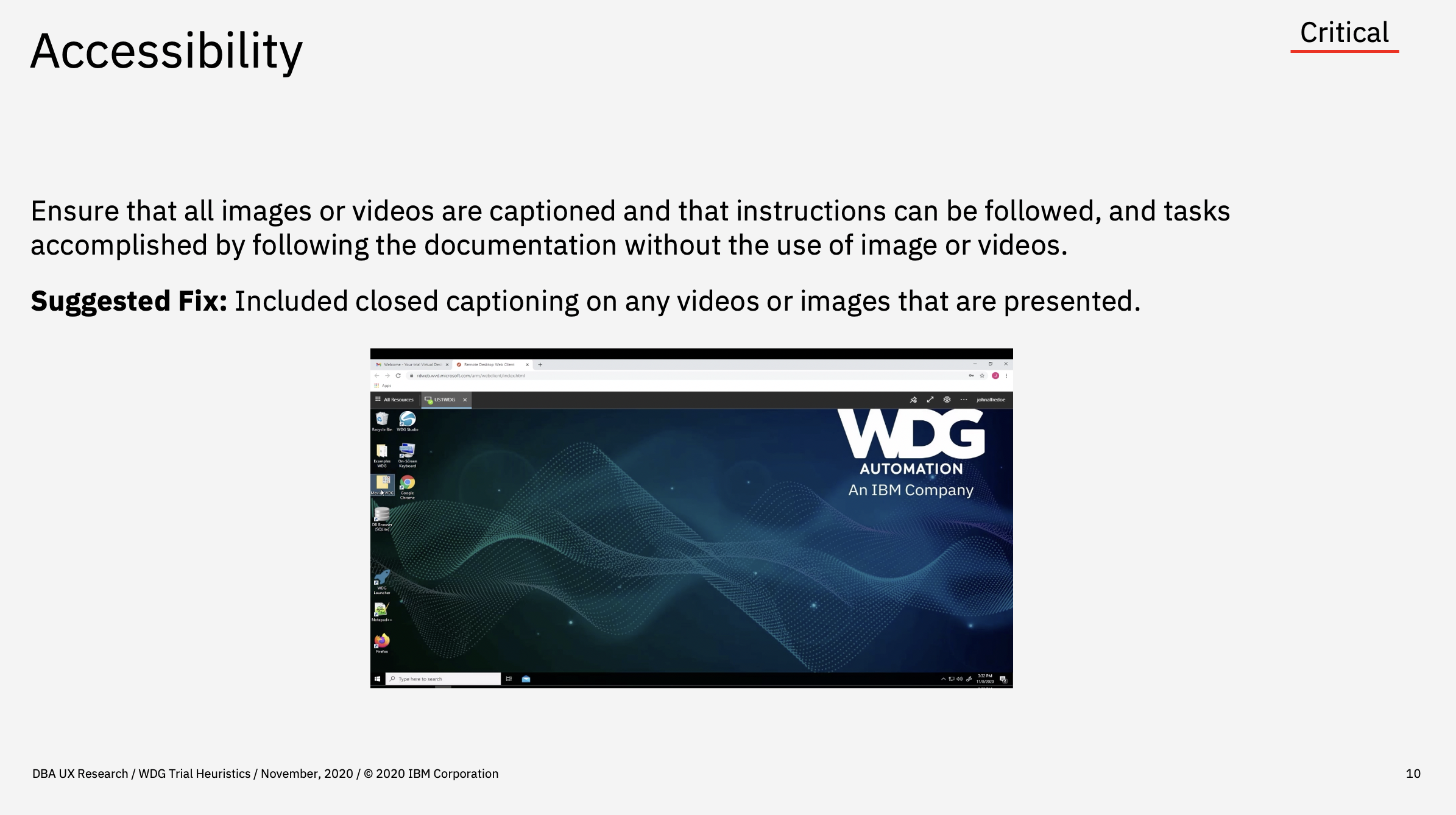Launch Firefox from the desktop
This screenshot has width=1456, height=815.
point(382,643)
